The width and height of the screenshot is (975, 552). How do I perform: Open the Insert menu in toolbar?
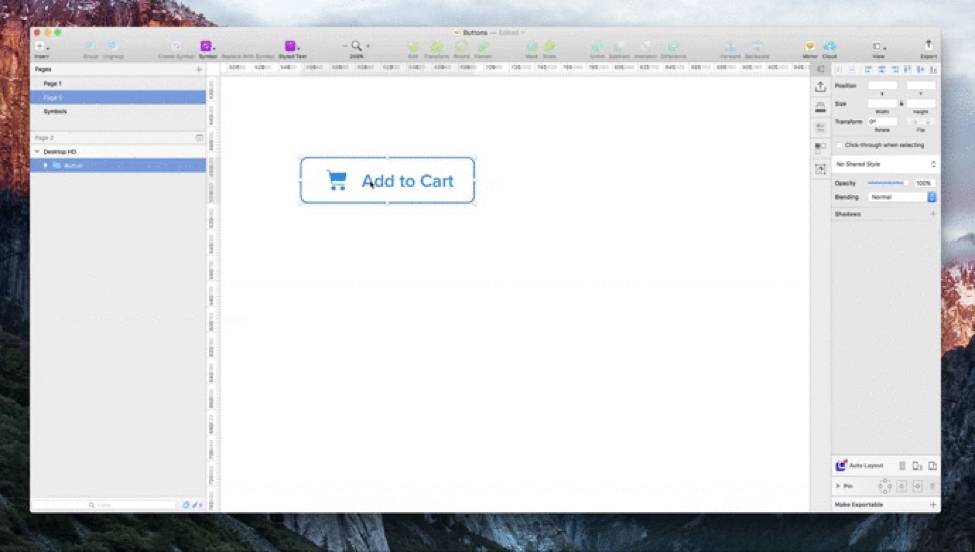[x=41, y=47]
